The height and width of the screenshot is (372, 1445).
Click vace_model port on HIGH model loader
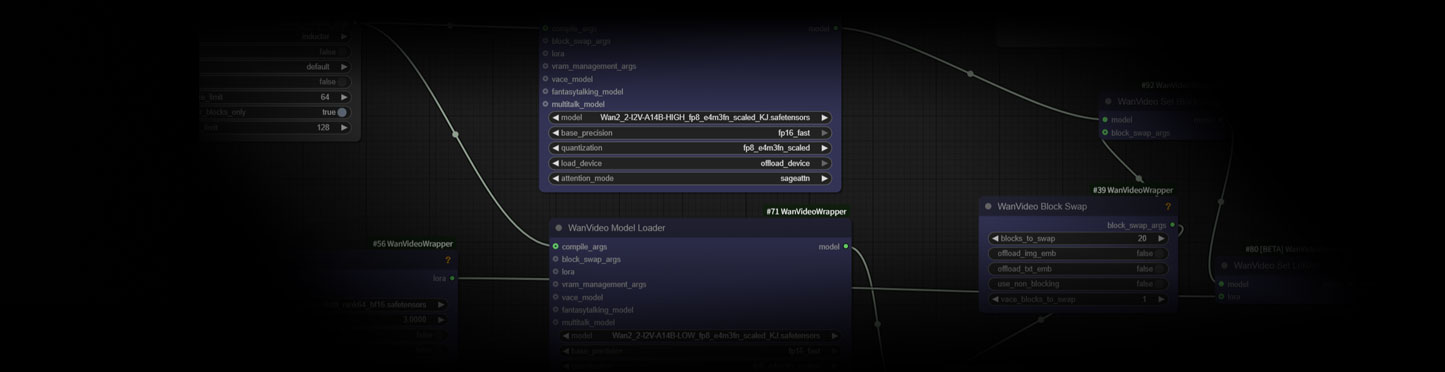[546, 79]
